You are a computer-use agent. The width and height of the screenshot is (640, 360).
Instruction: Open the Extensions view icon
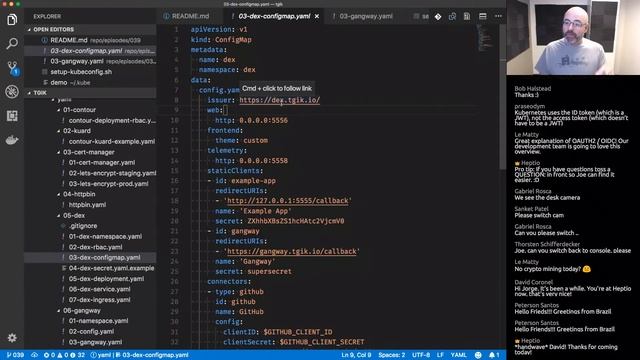[12, 116]
